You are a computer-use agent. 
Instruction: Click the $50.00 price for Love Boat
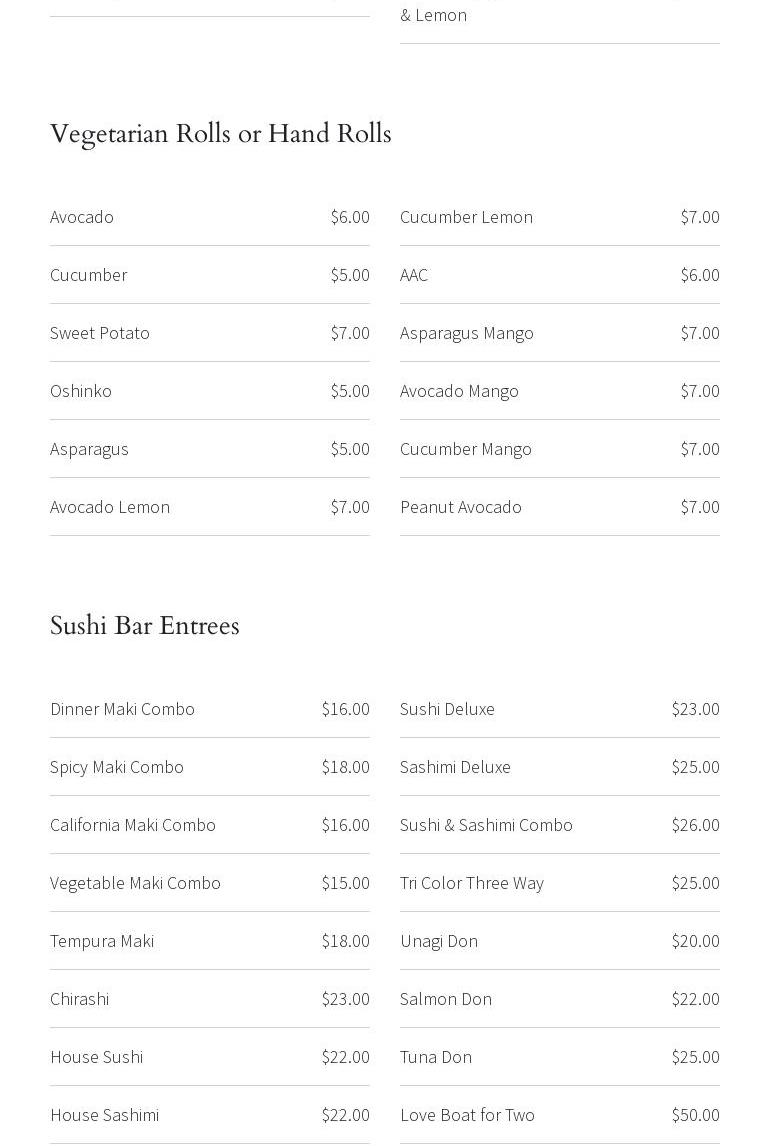(x=695, y=1115)
